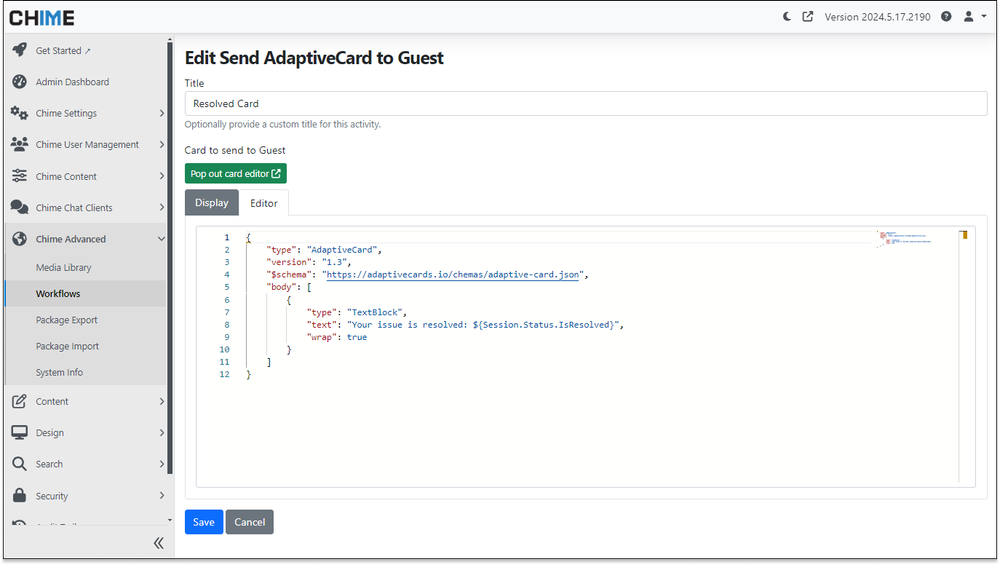This screenshot has height=565, width=1000.
Task: Click Pop out card editor button
Action: tap(235, 173)
